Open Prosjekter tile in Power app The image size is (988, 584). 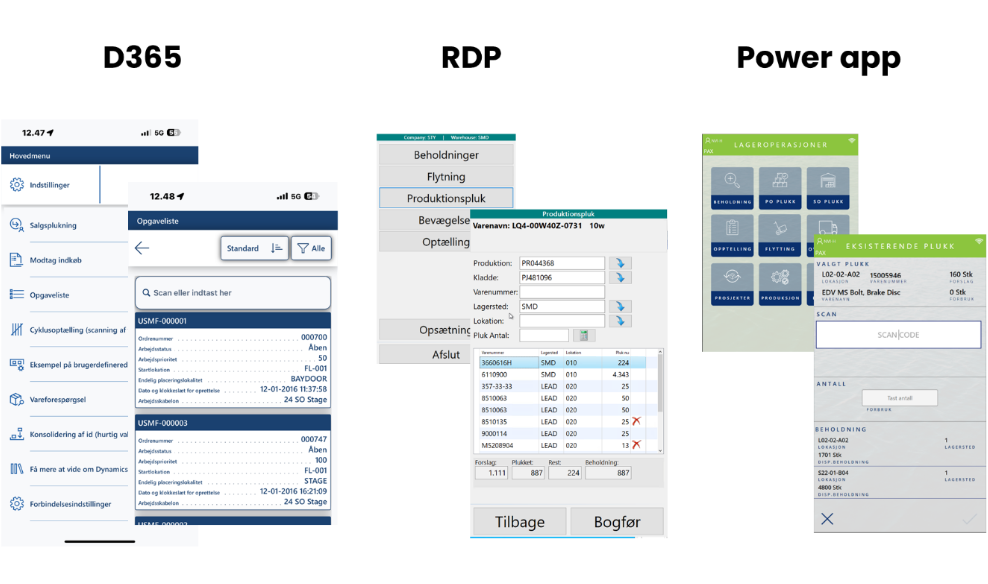click(732, 284)
